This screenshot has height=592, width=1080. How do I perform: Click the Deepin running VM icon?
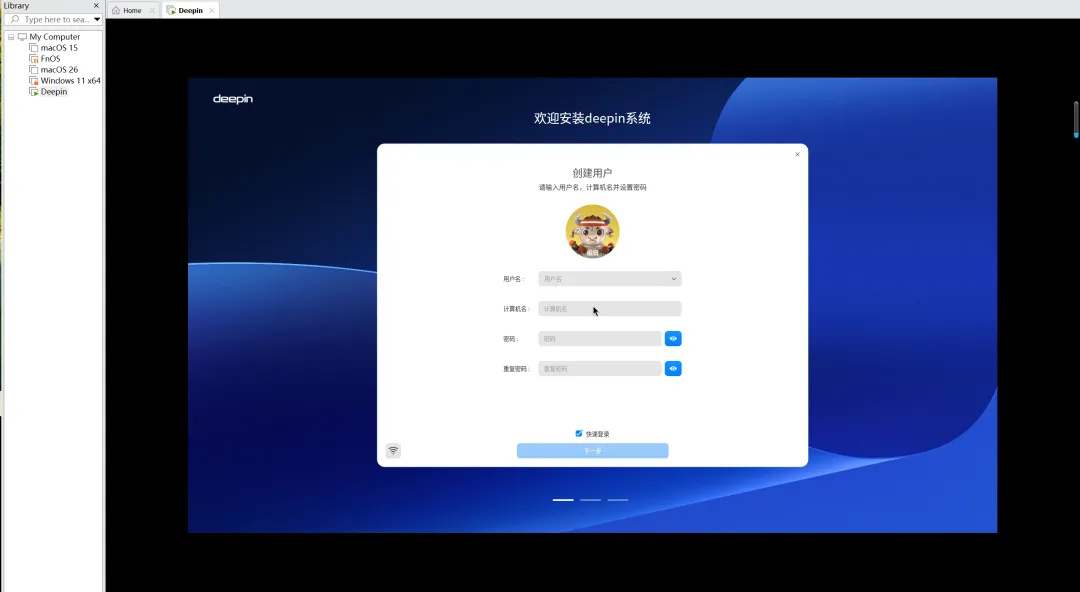tap(34, 92)
